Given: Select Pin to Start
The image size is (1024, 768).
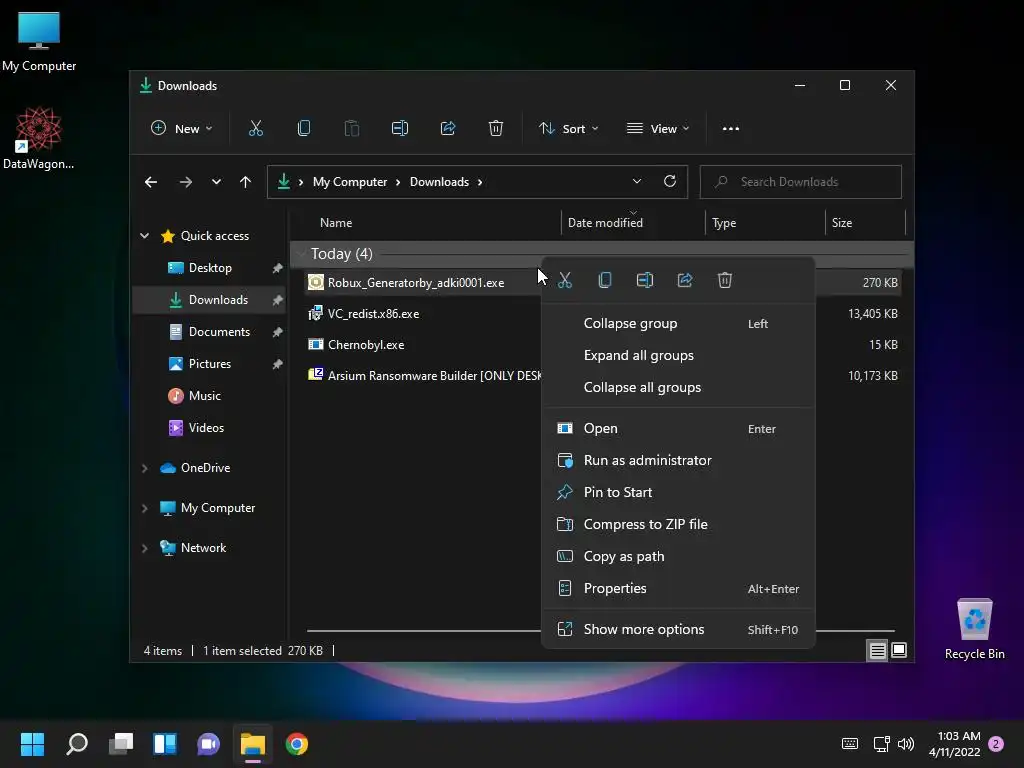Looking at the screenshot, I should (x=678, y=492).
